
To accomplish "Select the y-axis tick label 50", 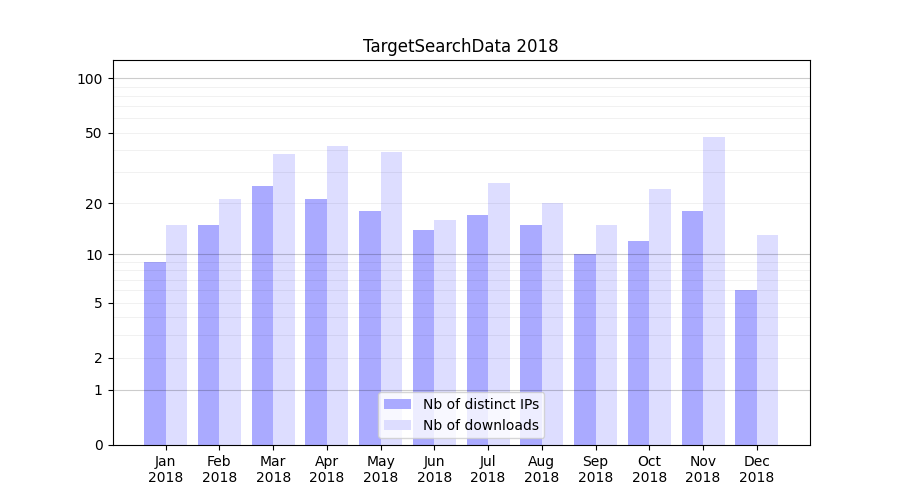I will pyautogui.click(x=93, y=133).
